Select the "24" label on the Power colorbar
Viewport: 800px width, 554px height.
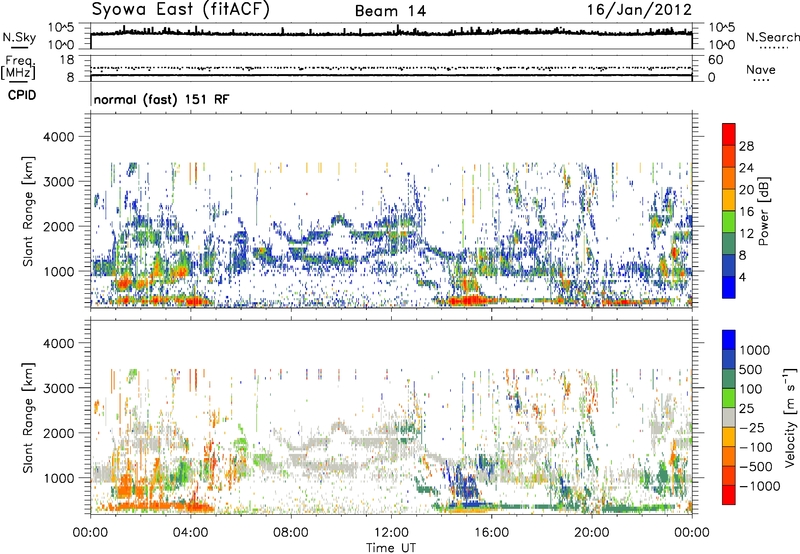(746, 168)
